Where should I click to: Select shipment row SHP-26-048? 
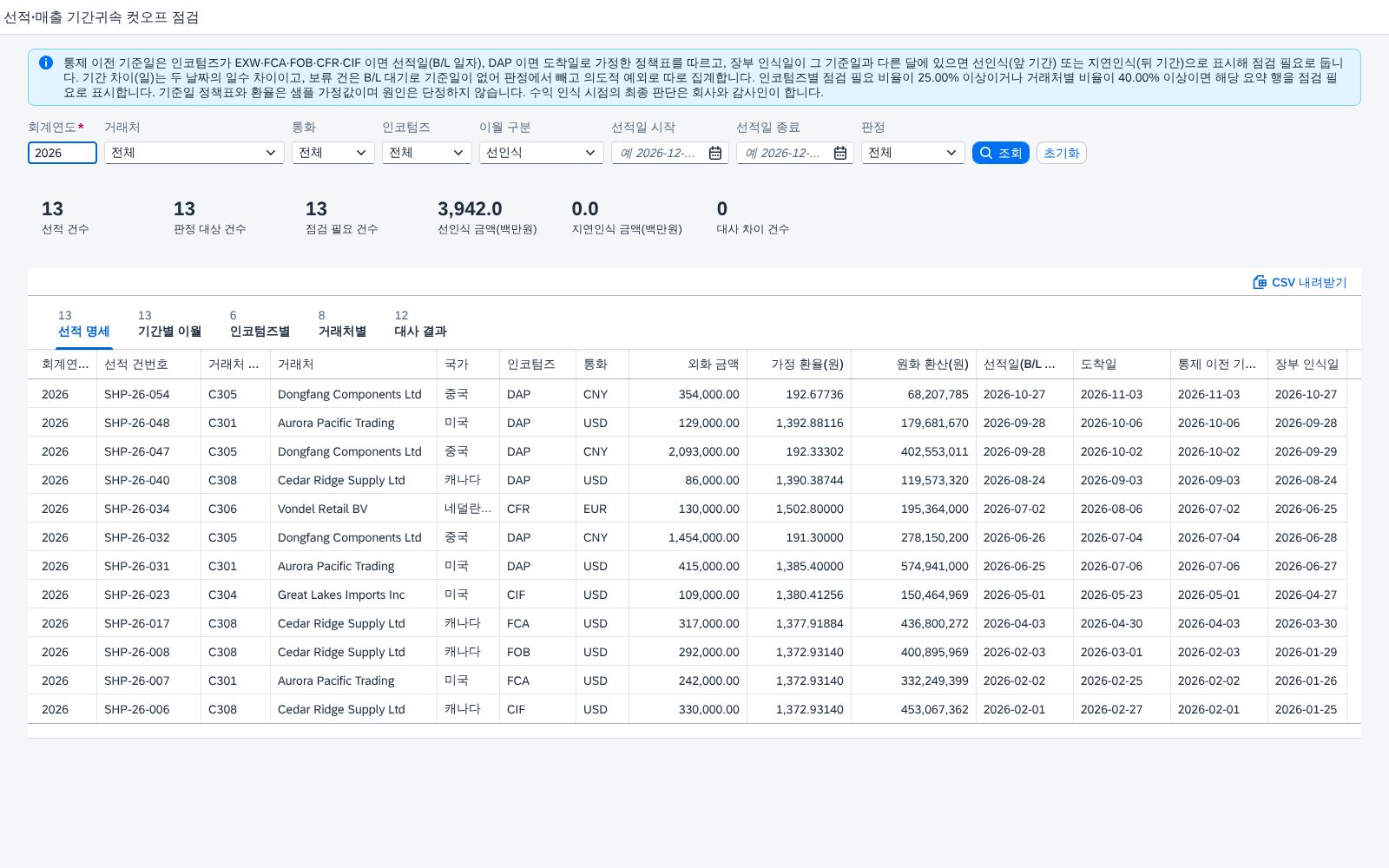[x=694, y=423]
